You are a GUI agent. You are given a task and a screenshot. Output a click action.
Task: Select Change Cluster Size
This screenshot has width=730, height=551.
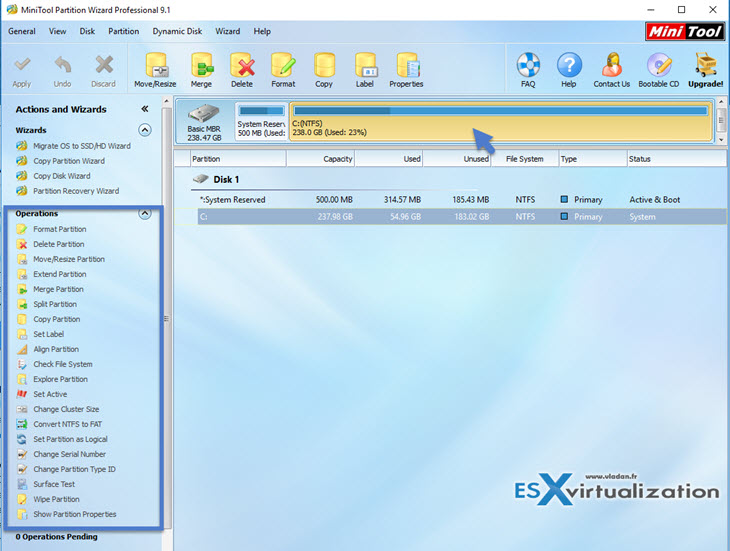click(58, 409)
